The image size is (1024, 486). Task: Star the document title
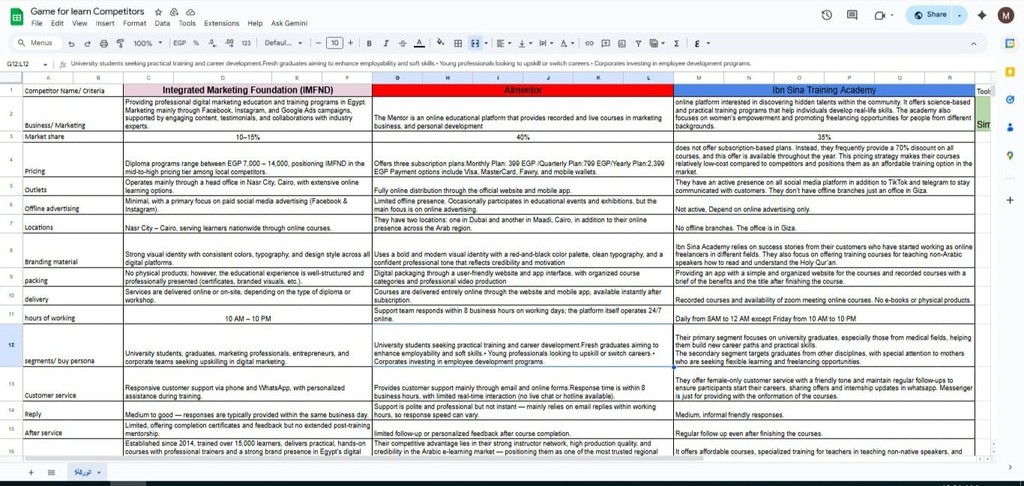[x=158, y=12]
